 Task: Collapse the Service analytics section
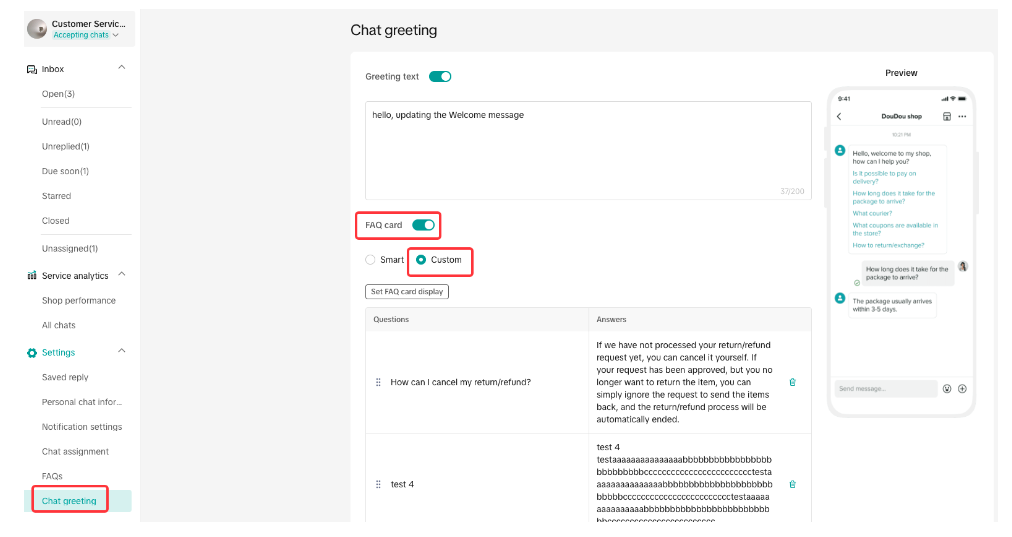[122, 275]
